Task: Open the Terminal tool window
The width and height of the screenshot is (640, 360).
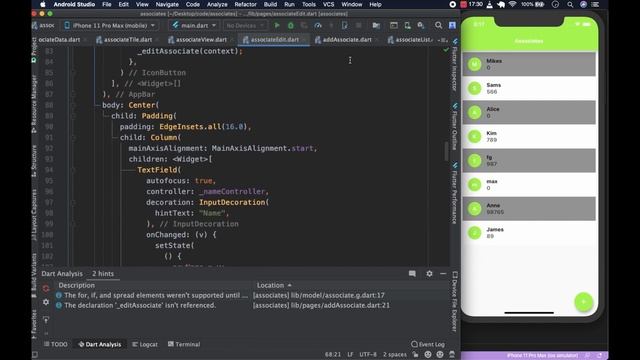Action: point(184,344)
